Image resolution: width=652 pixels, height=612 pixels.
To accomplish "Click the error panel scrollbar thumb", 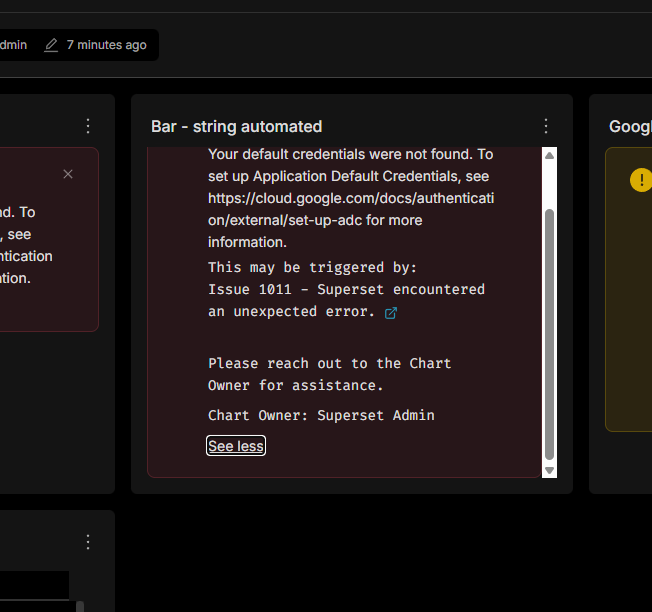I will coord(549,330).
